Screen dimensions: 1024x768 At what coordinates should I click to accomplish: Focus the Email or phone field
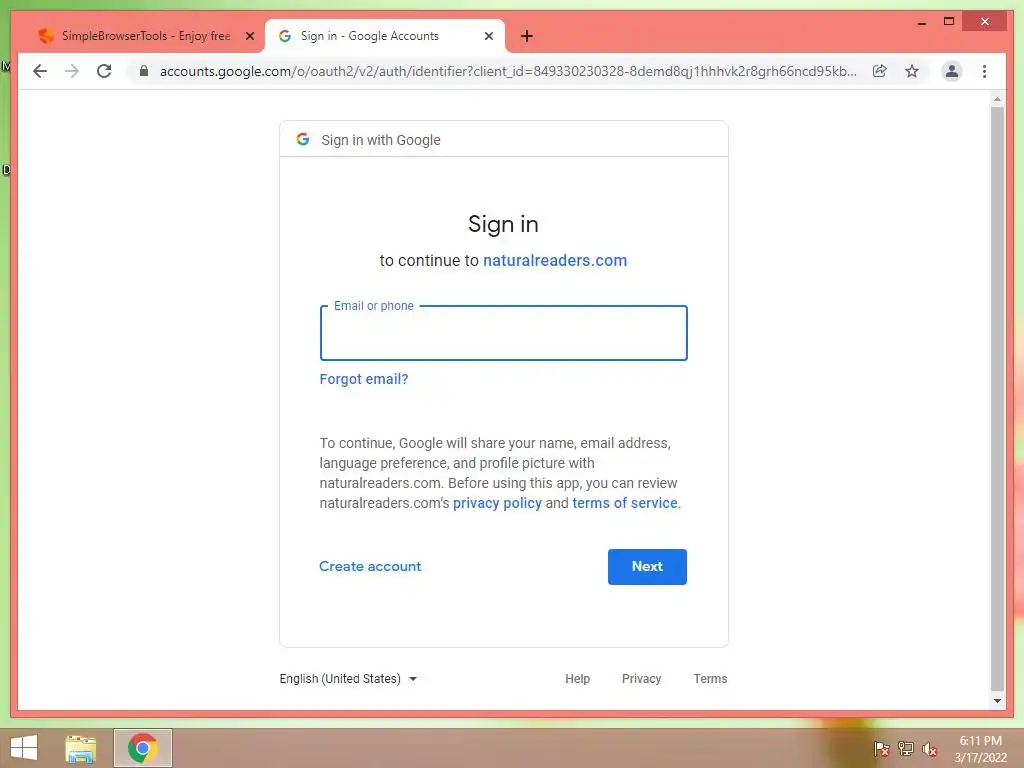coord(504,333)
